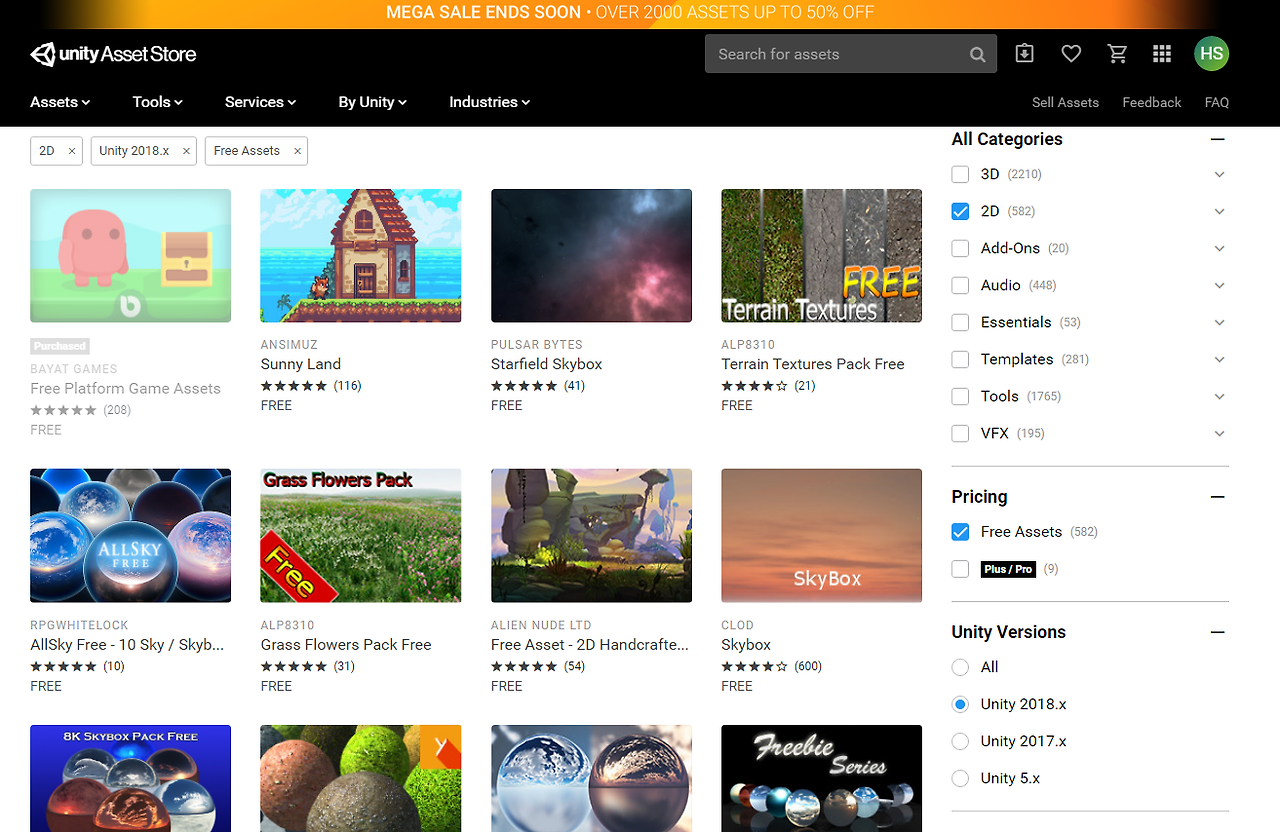Open Grass Flowers Pack Free thumbnail
This screenshot has height=832, width=1280.
click(361, 536)
